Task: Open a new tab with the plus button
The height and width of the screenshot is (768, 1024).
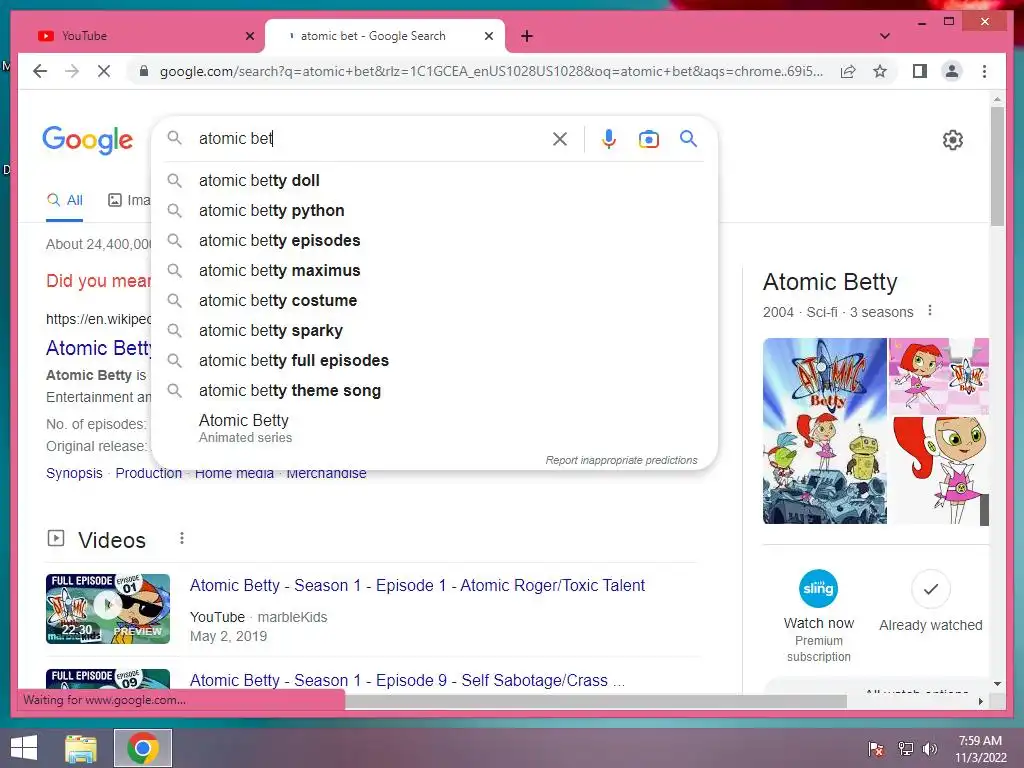Action: tap(527, 36)
